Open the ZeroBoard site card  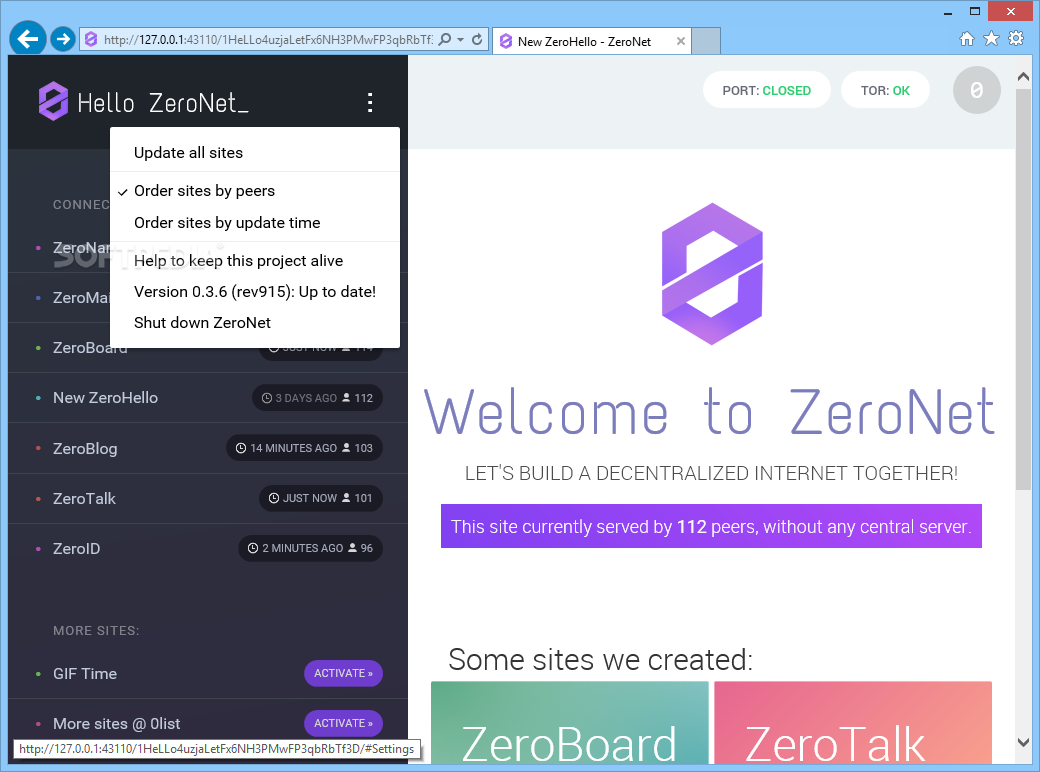click(x=570, y=723)
